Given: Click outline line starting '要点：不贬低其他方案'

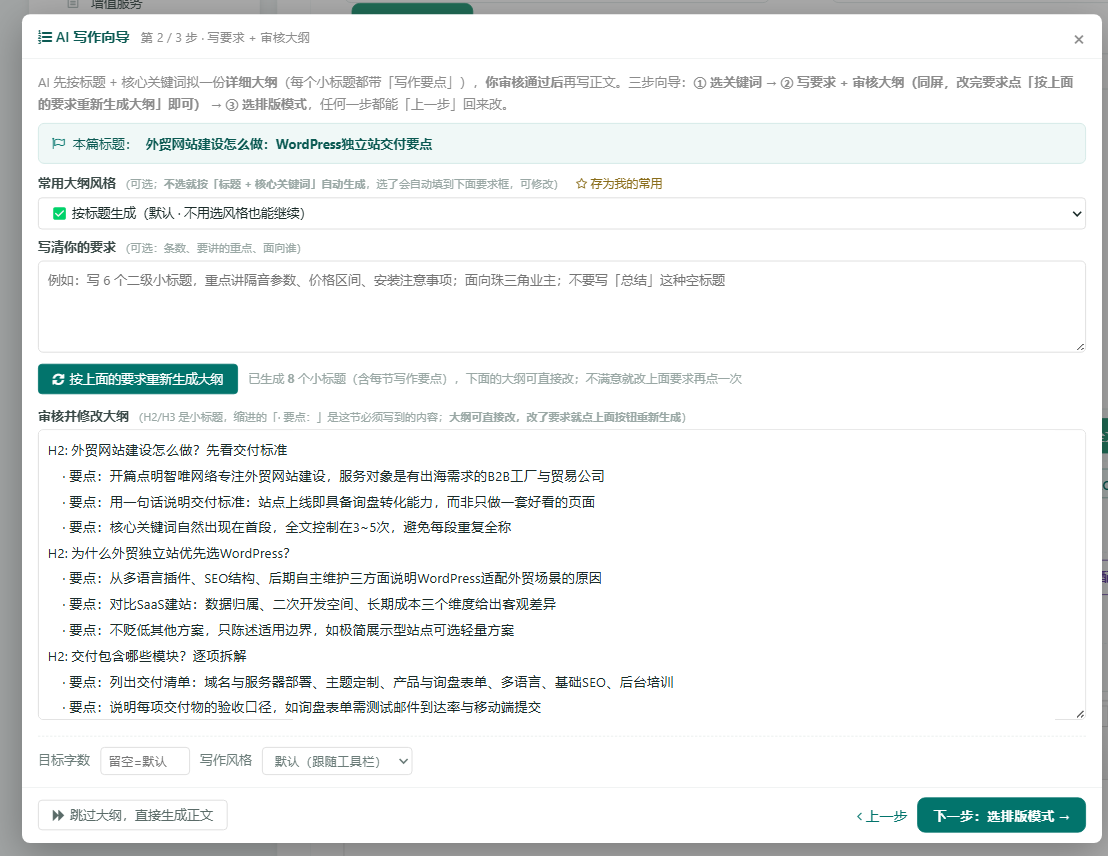Looking at the screenshot, I should point(288,631).
